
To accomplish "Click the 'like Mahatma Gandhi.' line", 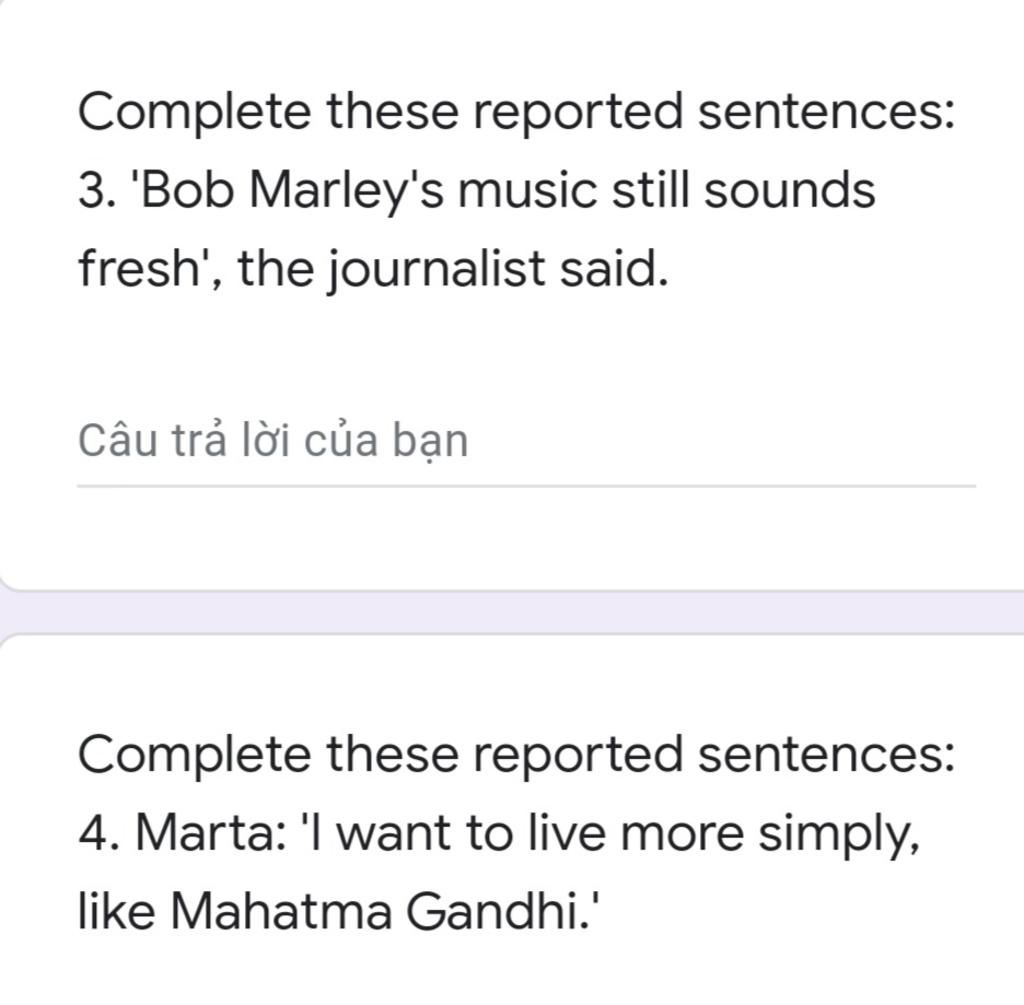I will 338,911.
